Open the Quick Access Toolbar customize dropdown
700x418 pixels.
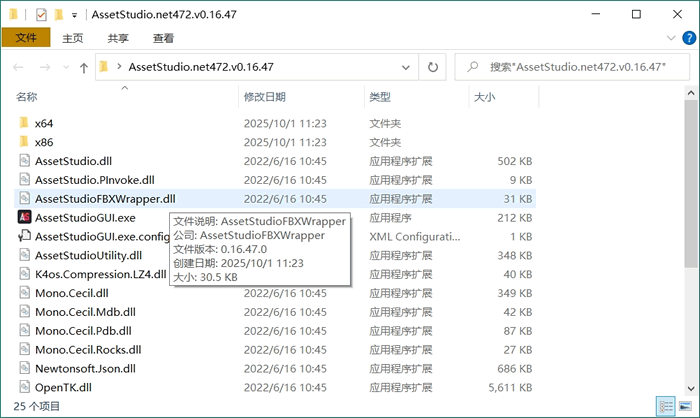[75, 16]
